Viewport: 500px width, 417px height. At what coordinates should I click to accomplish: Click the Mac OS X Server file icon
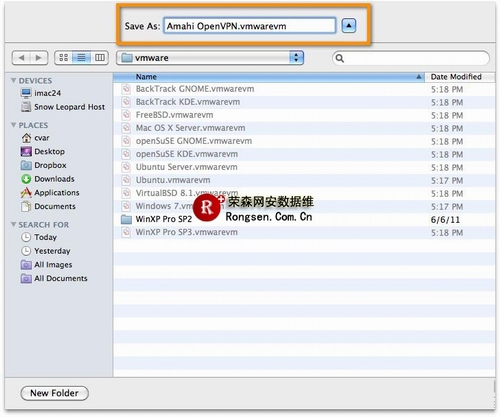(x=126, y=128)
